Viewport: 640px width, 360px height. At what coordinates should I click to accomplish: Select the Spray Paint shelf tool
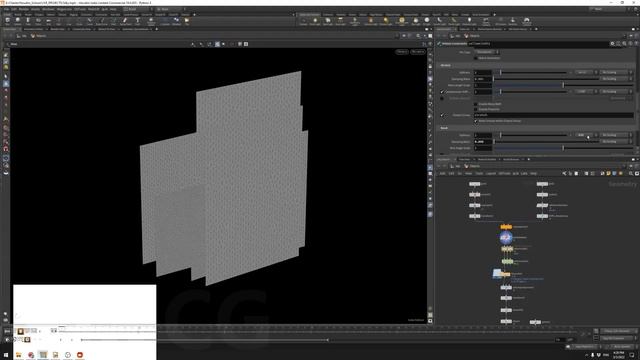[x=125, y=21]
